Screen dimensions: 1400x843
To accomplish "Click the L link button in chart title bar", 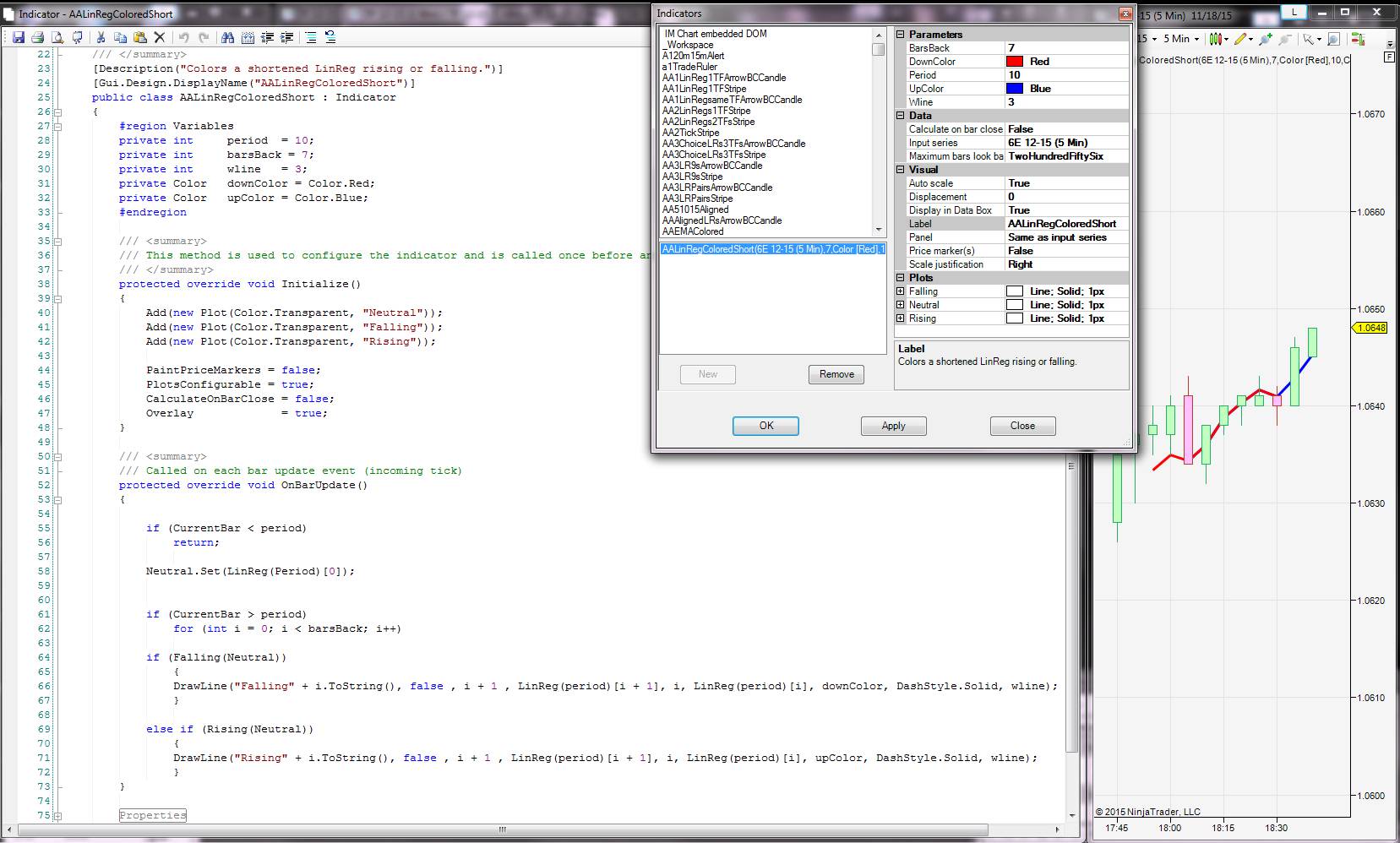I will pyautogui.click(x=1294, y=12).
